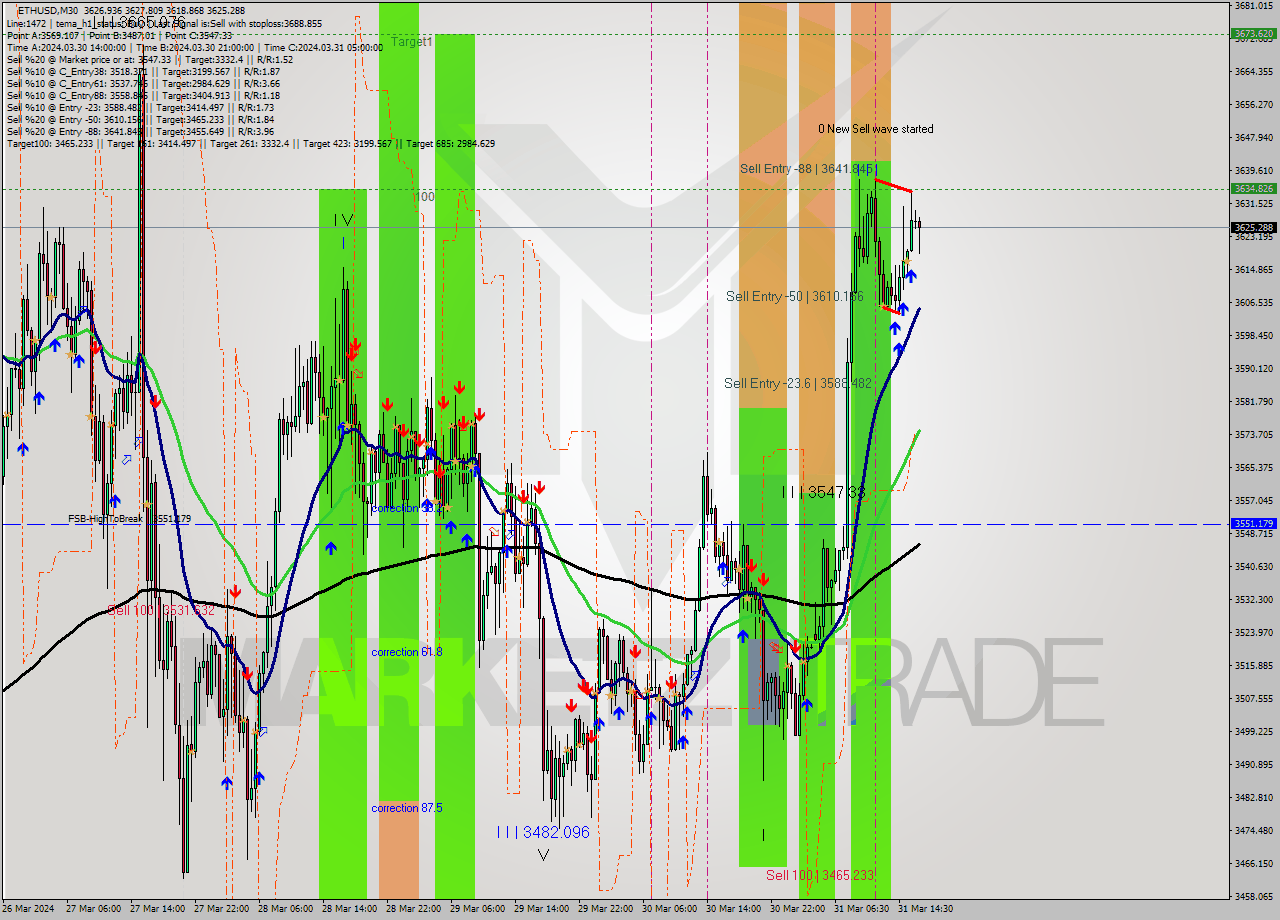Click time axis label "28 Mar 06:00"

[285, 909]
